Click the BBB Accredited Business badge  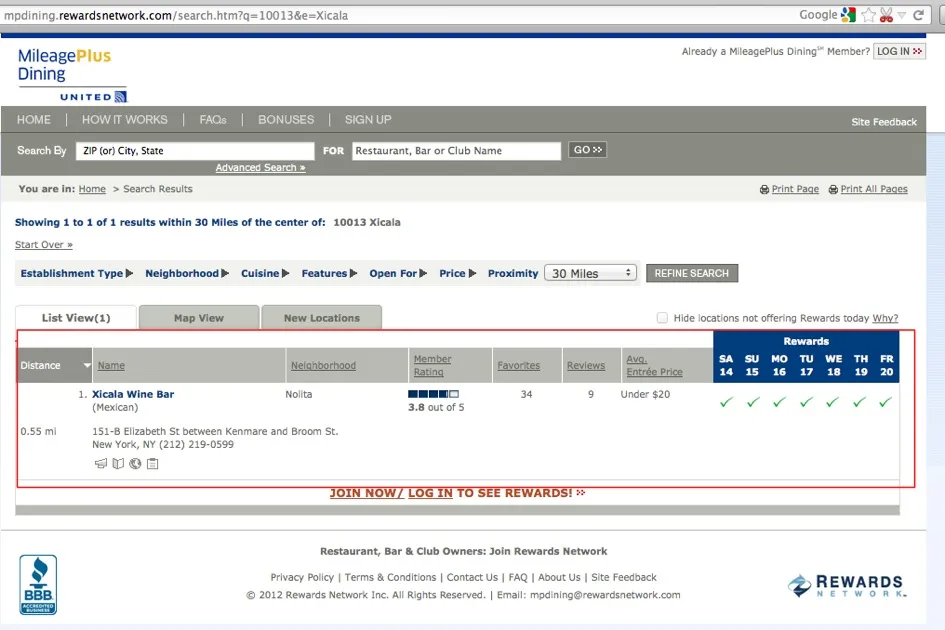[x=38, y=585]
